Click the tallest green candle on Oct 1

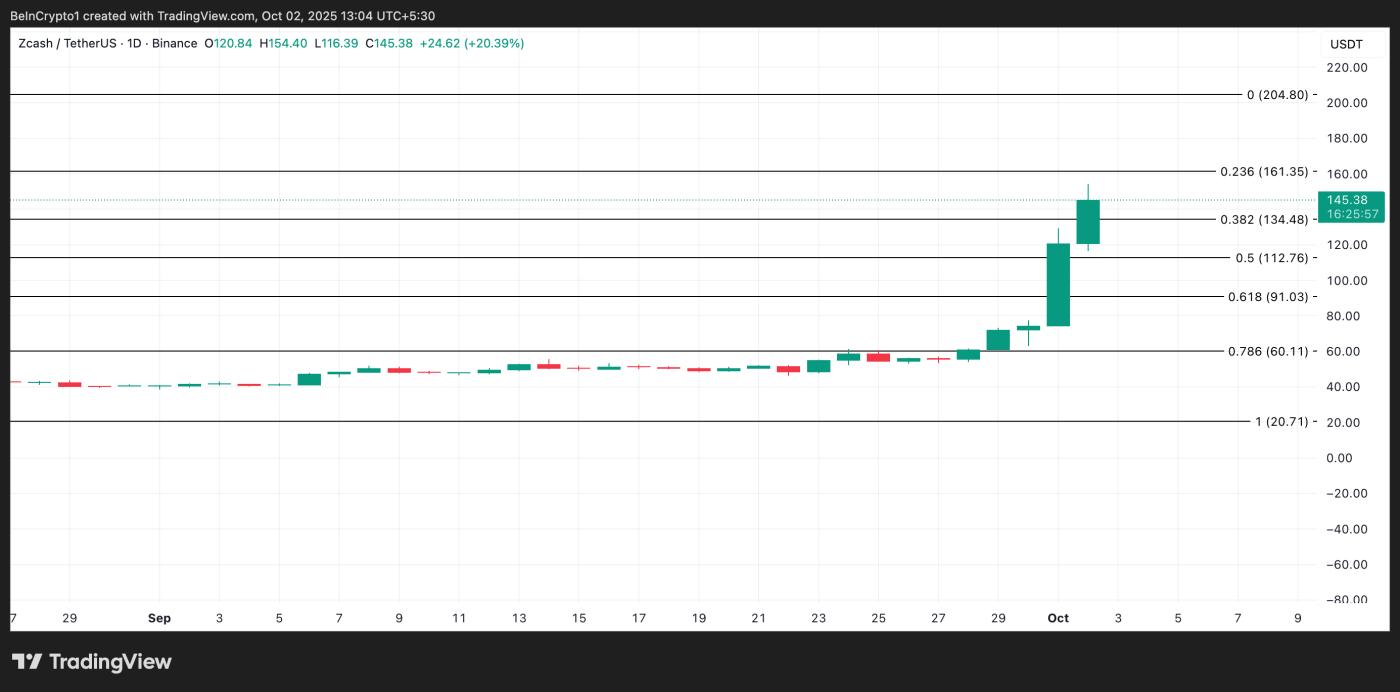1058,284
